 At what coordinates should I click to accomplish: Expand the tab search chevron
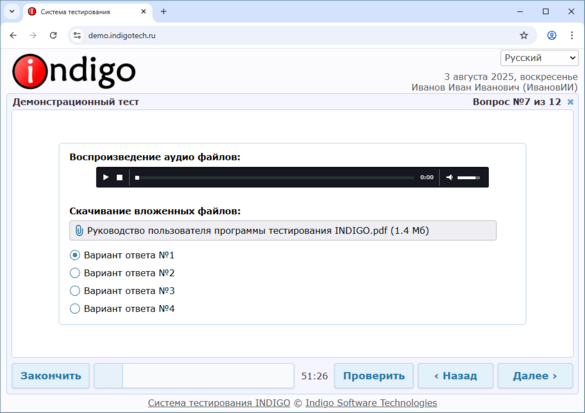coord(12,12)
